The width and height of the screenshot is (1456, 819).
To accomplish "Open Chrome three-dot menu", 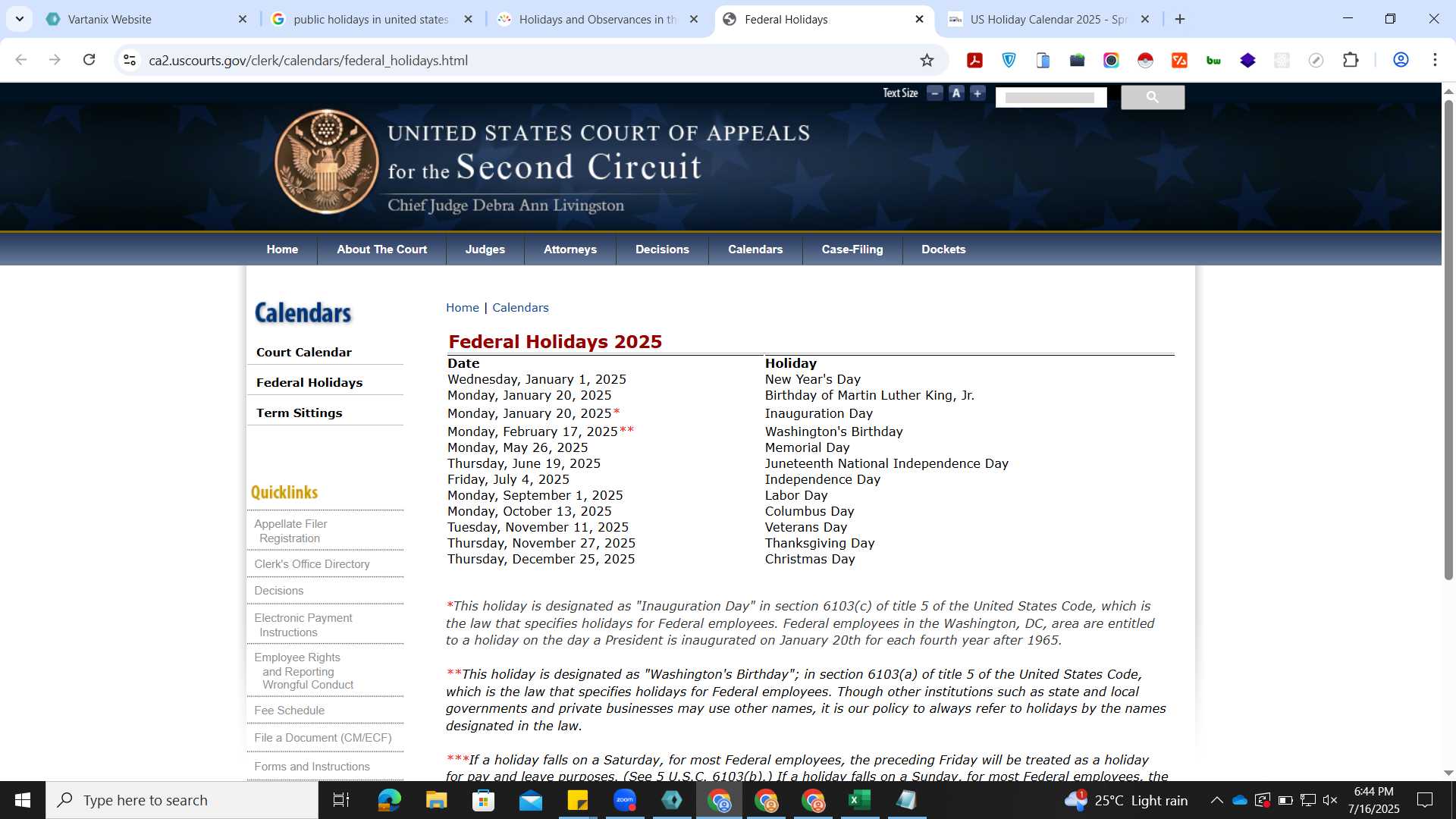I will pyautogui.click(x=1435, y=60).
